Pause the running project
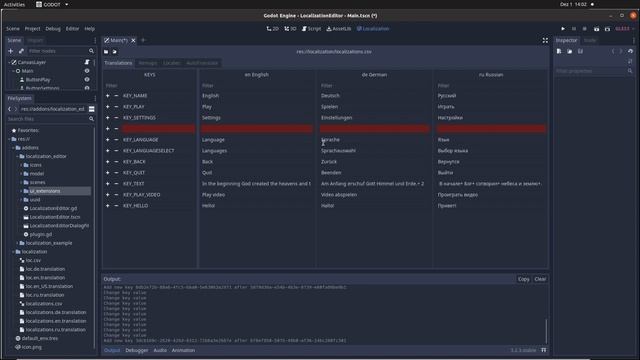 (x=573, y=29)
